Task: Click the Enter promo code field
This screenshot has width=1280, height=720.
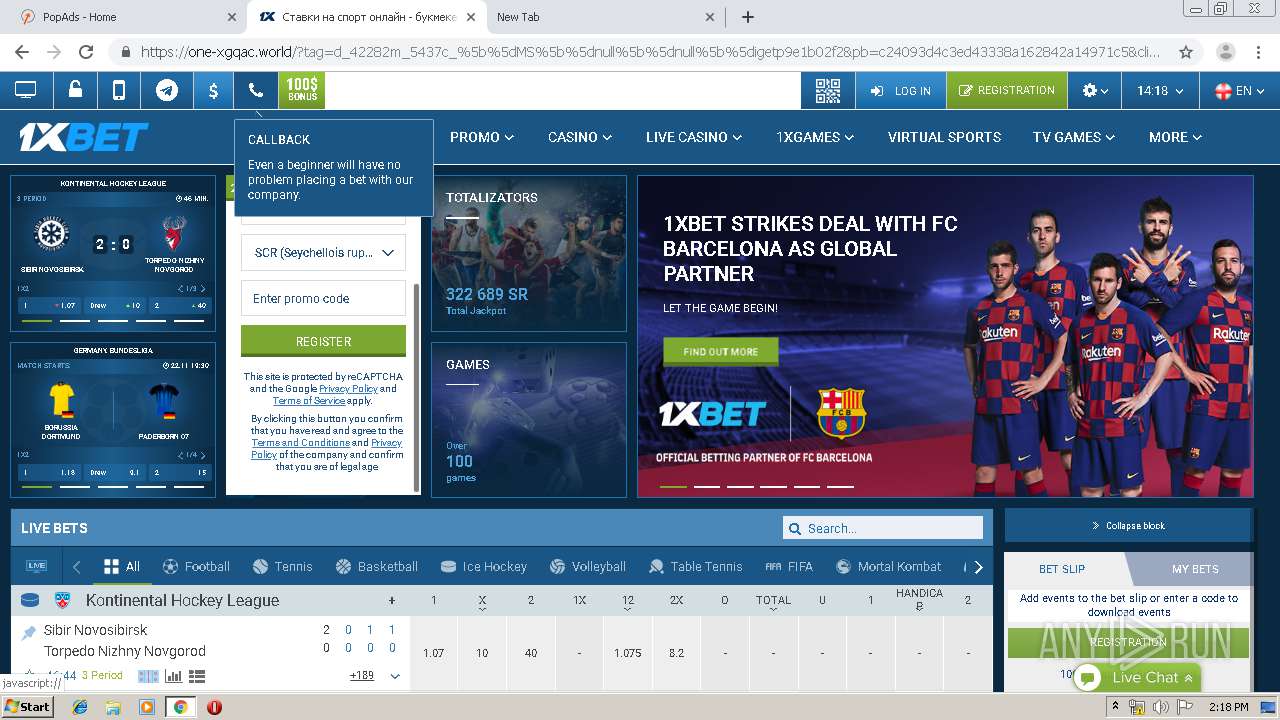Action: [323, 298]
